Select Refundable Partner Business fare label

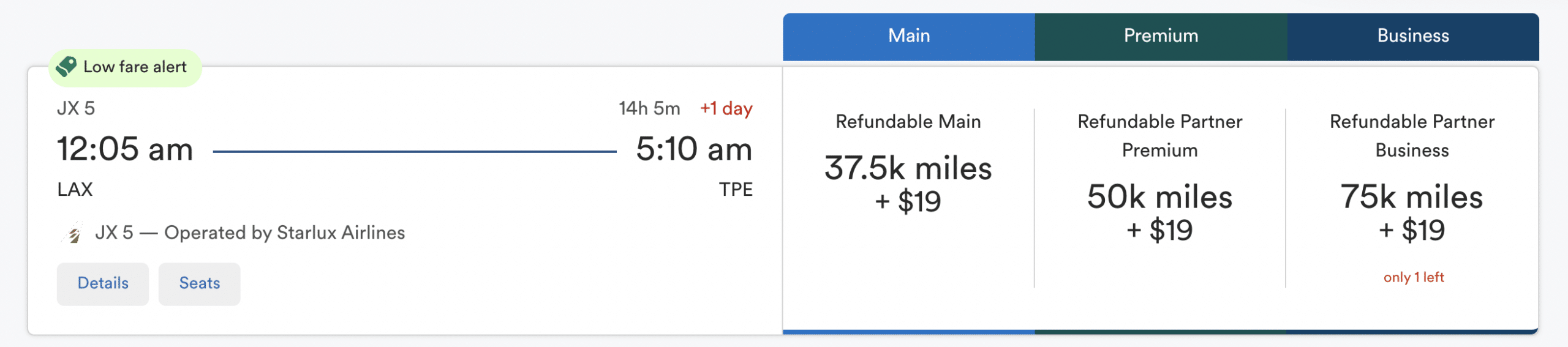click(1412, 136)
